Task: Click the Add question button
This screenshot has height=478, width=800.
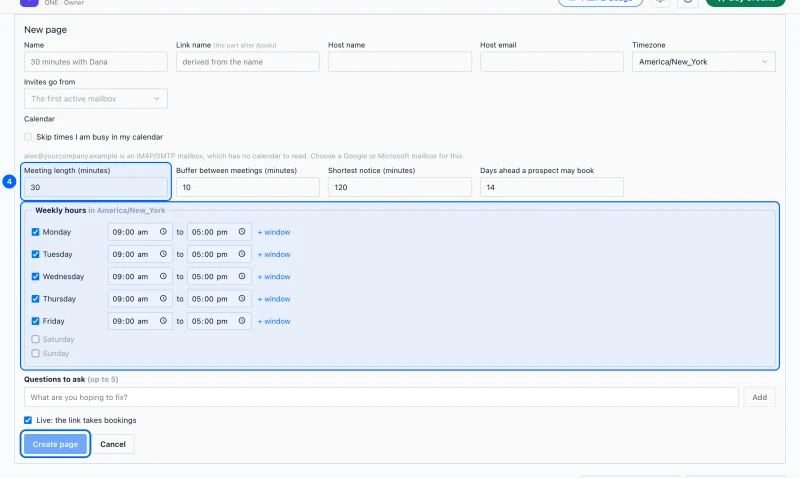Action: tap(759, 397)
